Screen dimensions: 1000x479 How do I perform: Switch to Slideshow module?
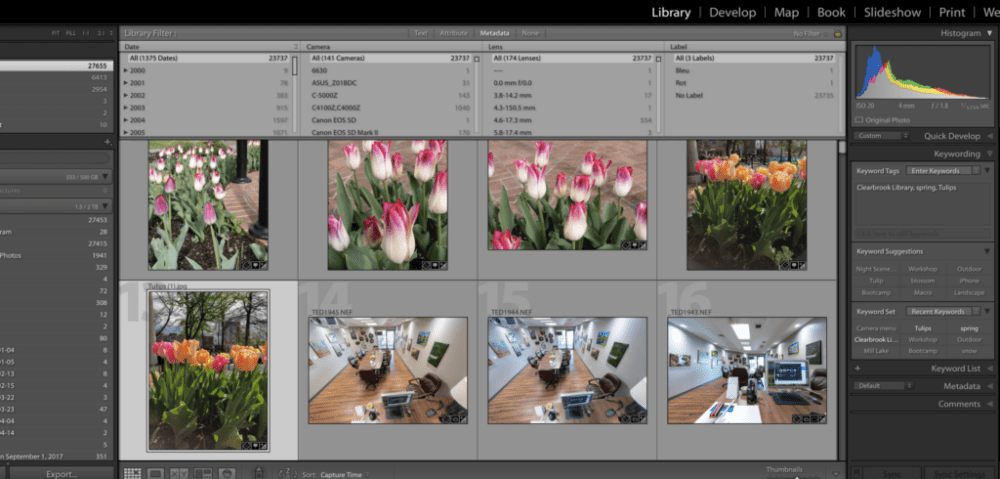point(892,12)
